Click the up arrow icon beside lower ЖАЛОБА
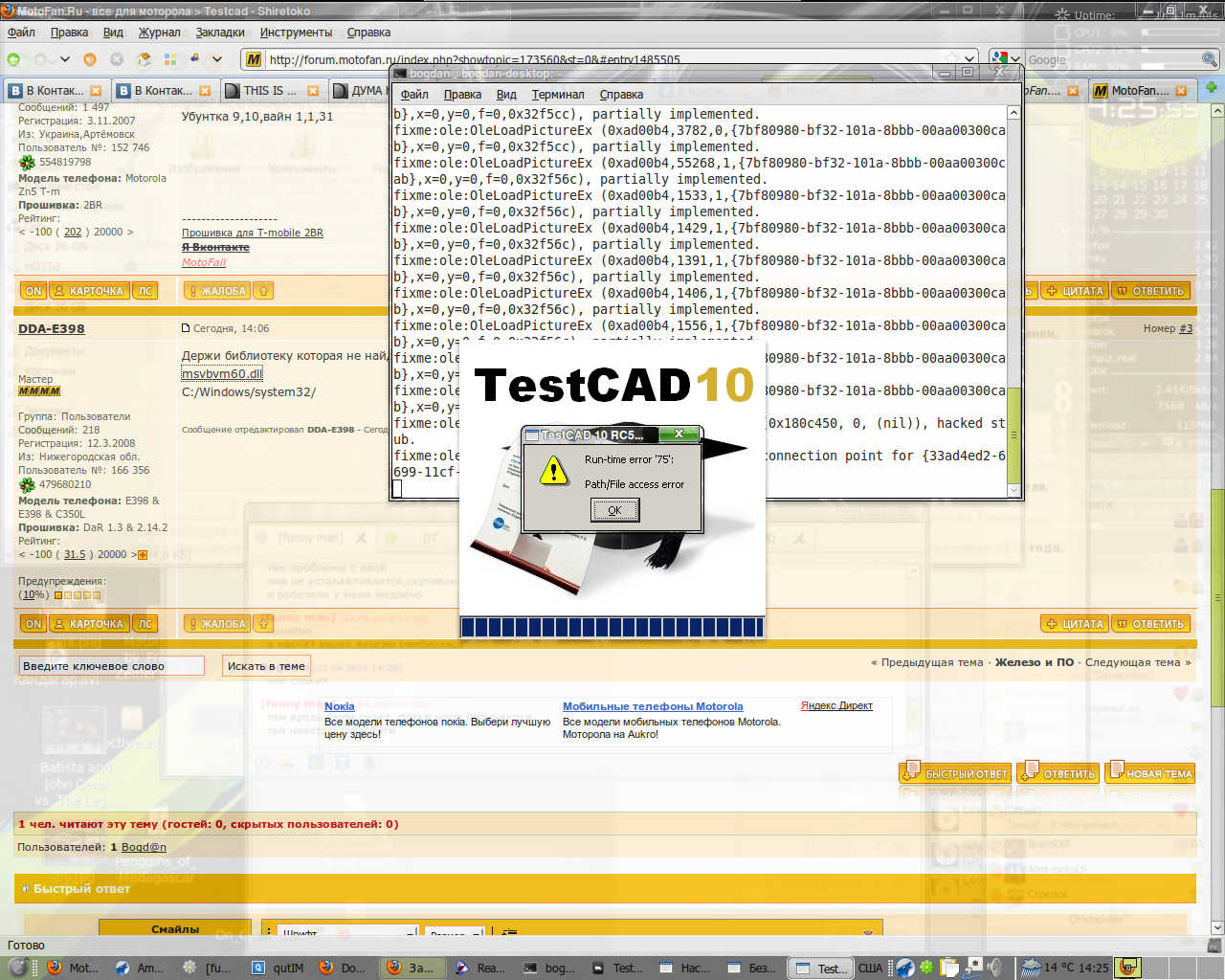The image size is (1225, 980). pyautogui.click(x=263, y=624)
